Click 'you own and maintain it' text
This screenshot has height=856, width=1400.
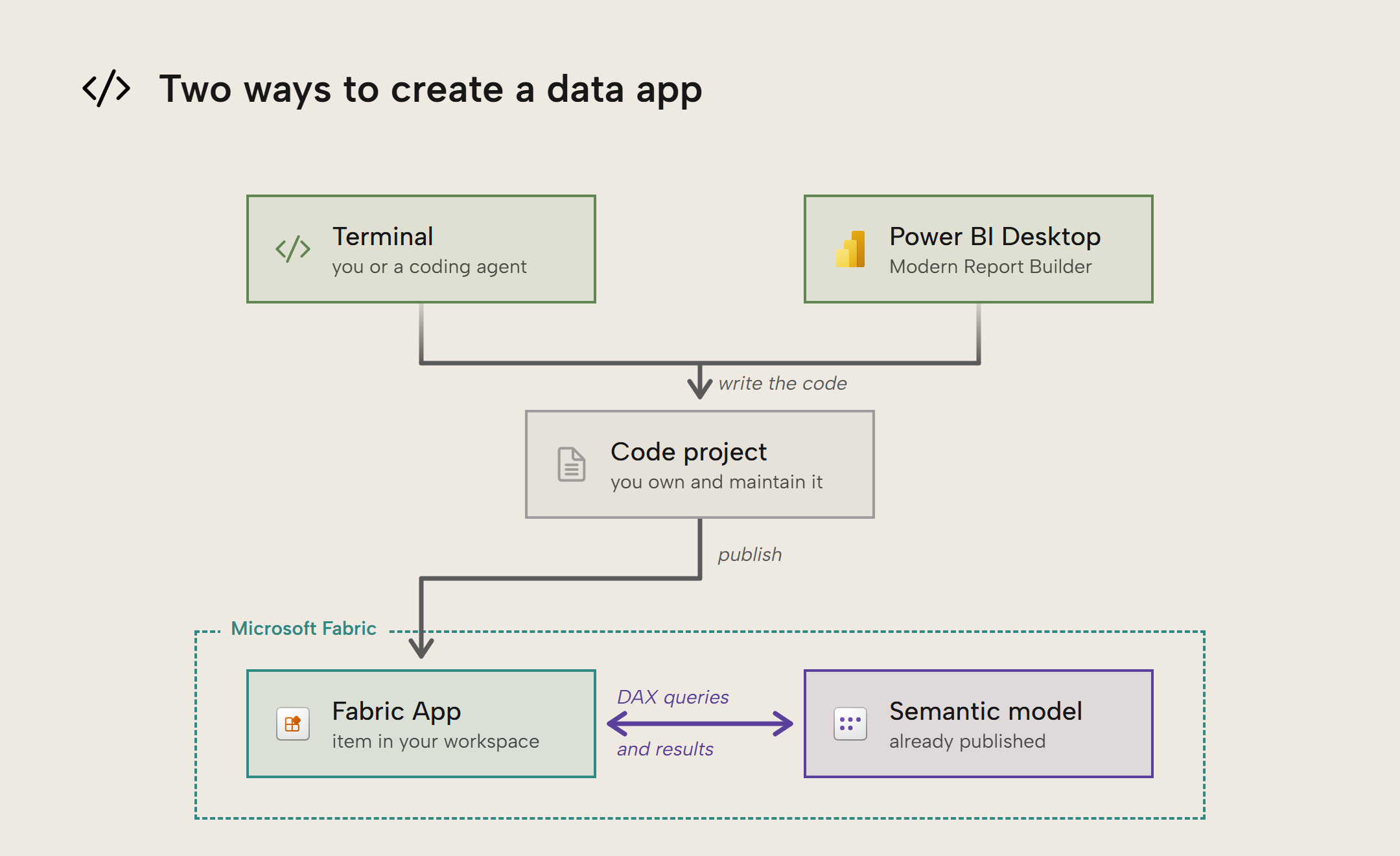click(x=716, y=482)
